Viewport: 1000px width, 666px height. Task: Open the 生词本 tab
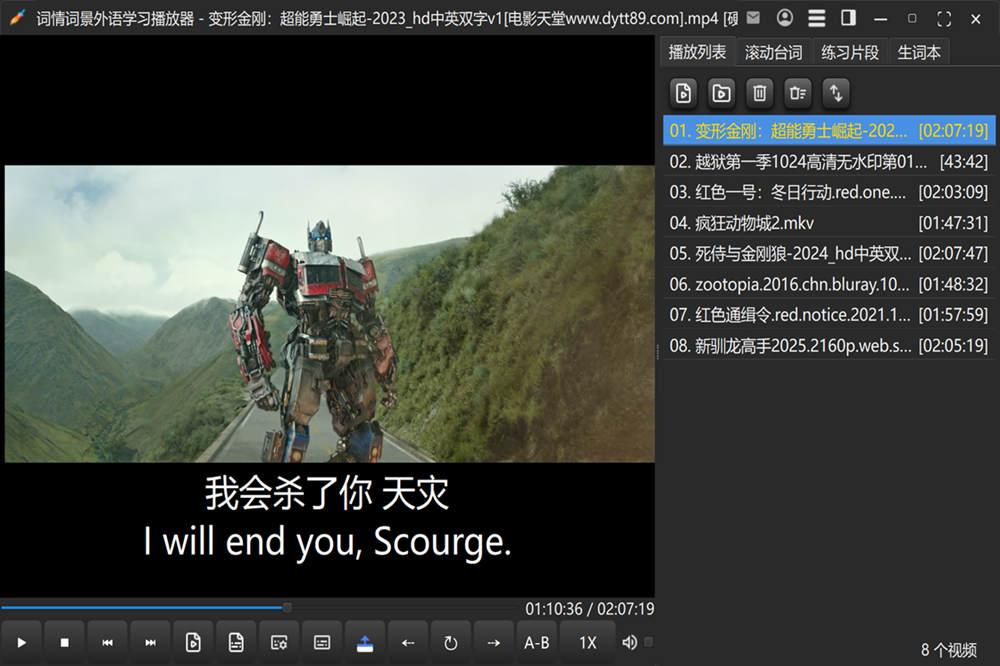coord(919,52)
